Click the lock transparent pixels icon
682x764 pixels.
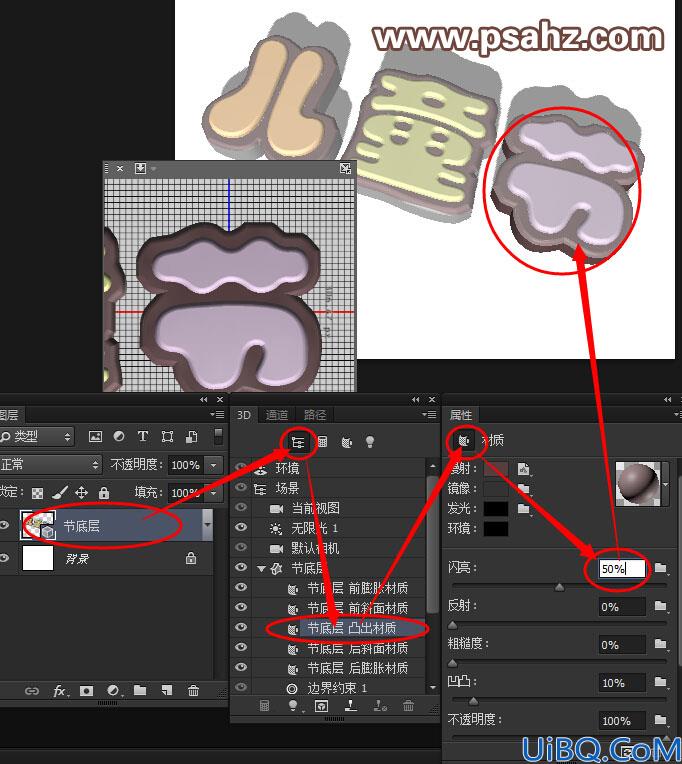pos(38,493)
